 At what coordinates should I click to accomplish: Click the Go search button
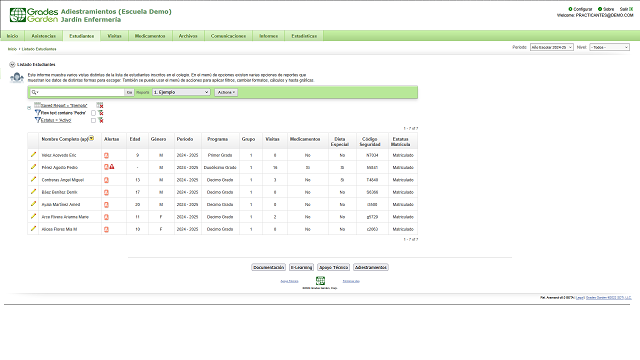pos(129,93)
